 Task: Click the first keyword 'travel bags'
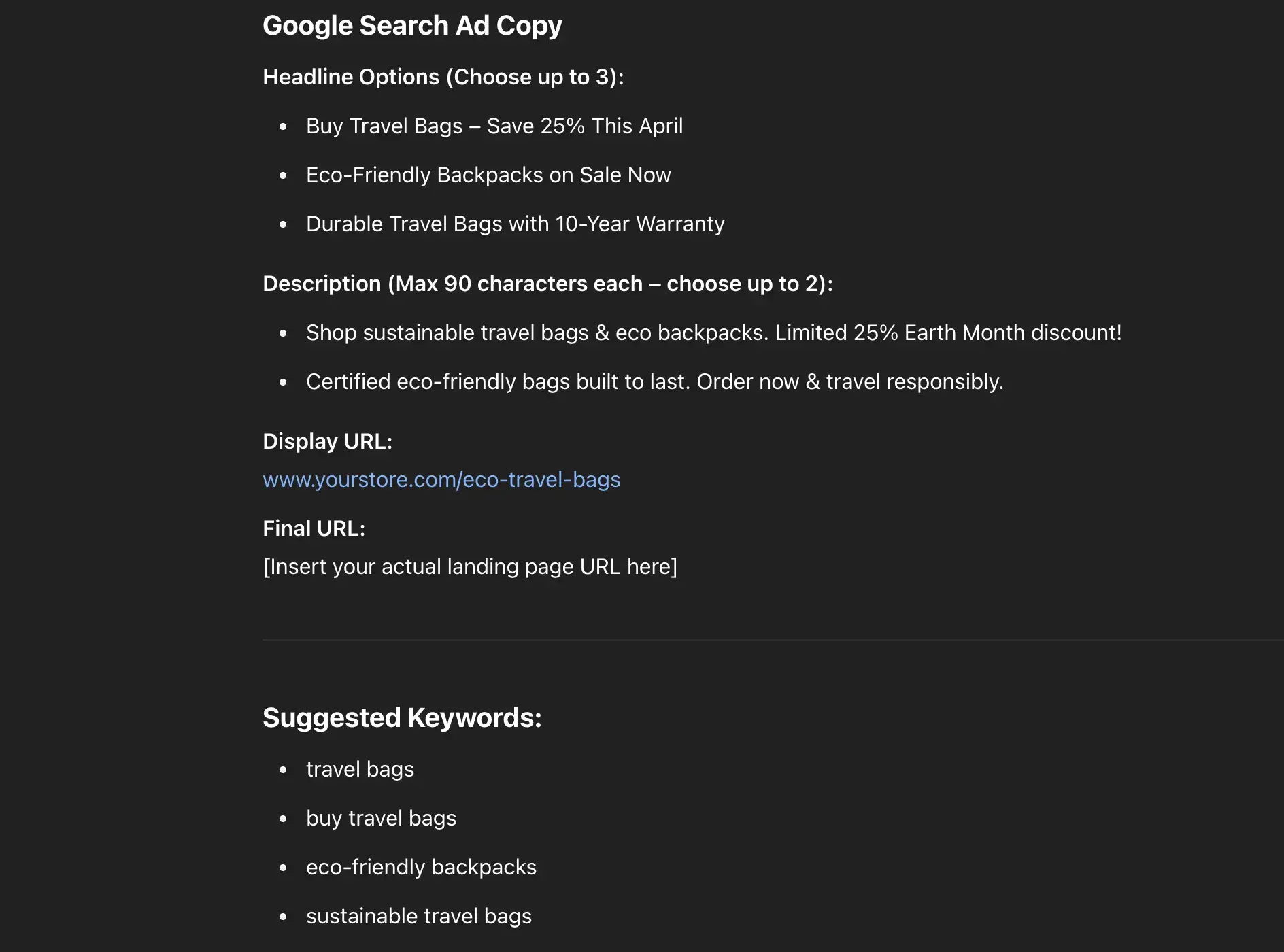(x=360, y=769)
